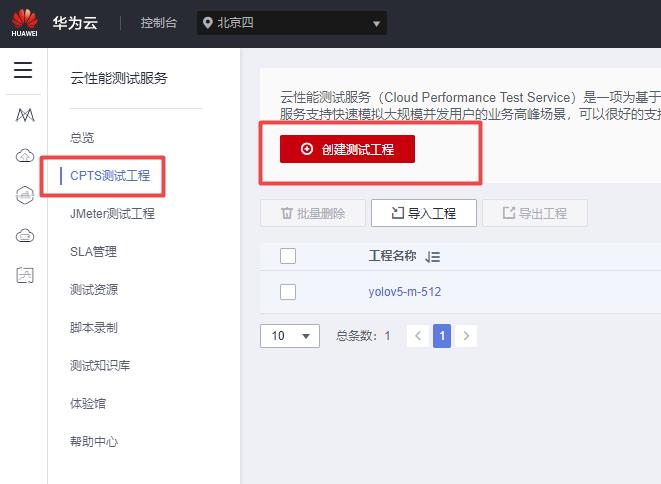Open 总览 in the sidebar
The width and height of the screenshot is (661, 484).
[82, 137]
